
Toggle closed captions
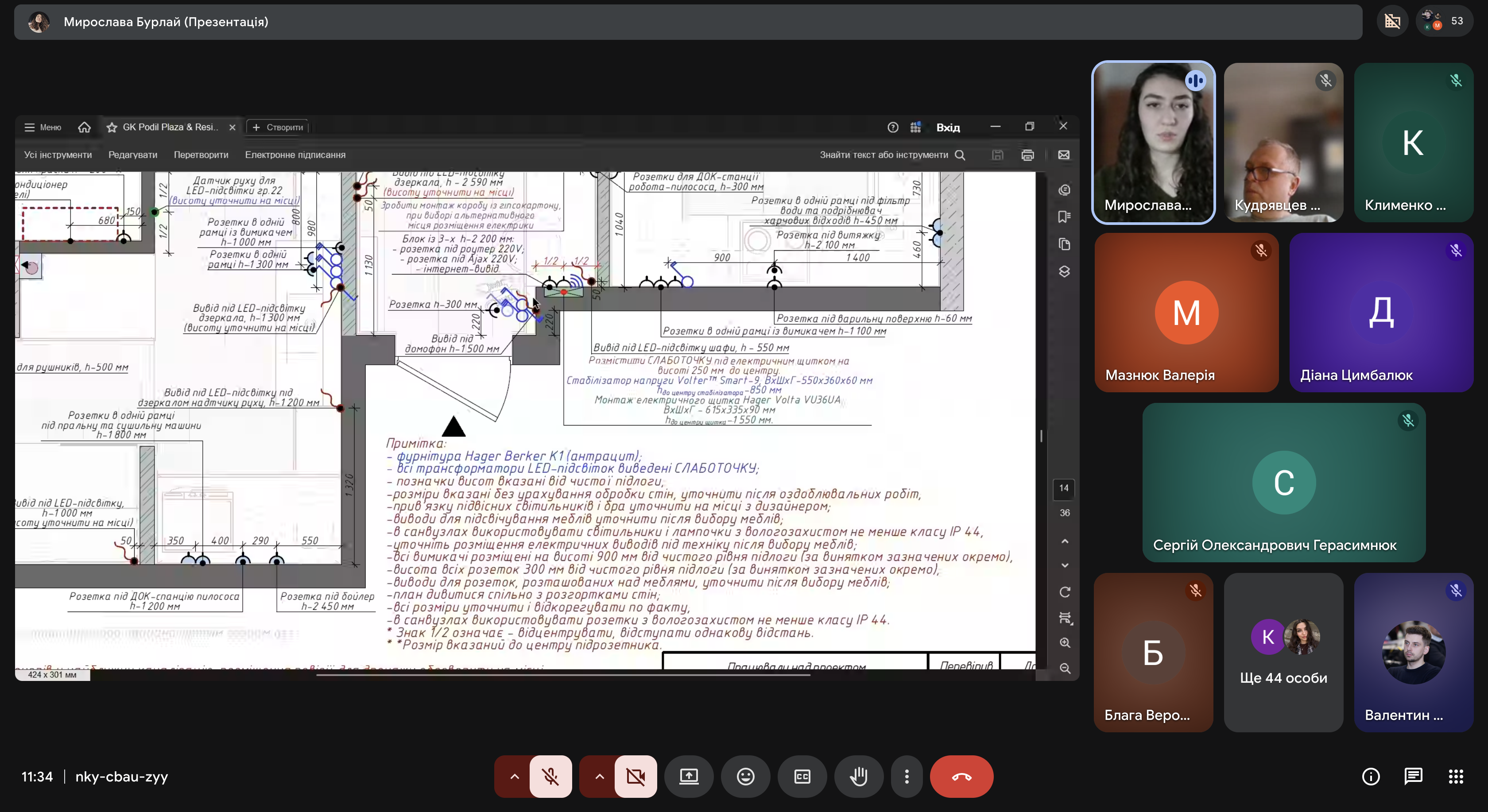pos(802,777)
